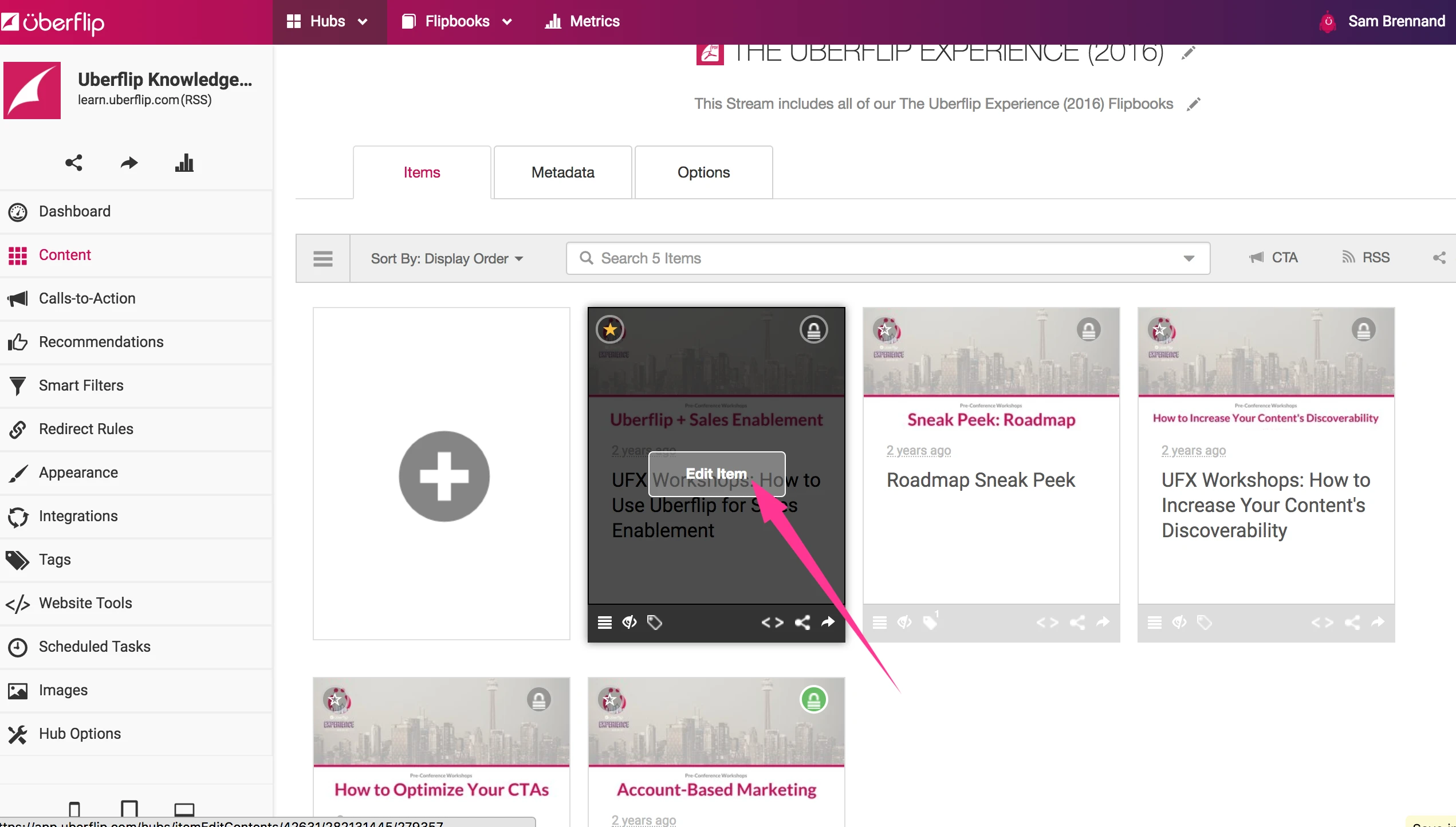Open Content in the sidebar
1456x827 pixels.
(136, 255)
